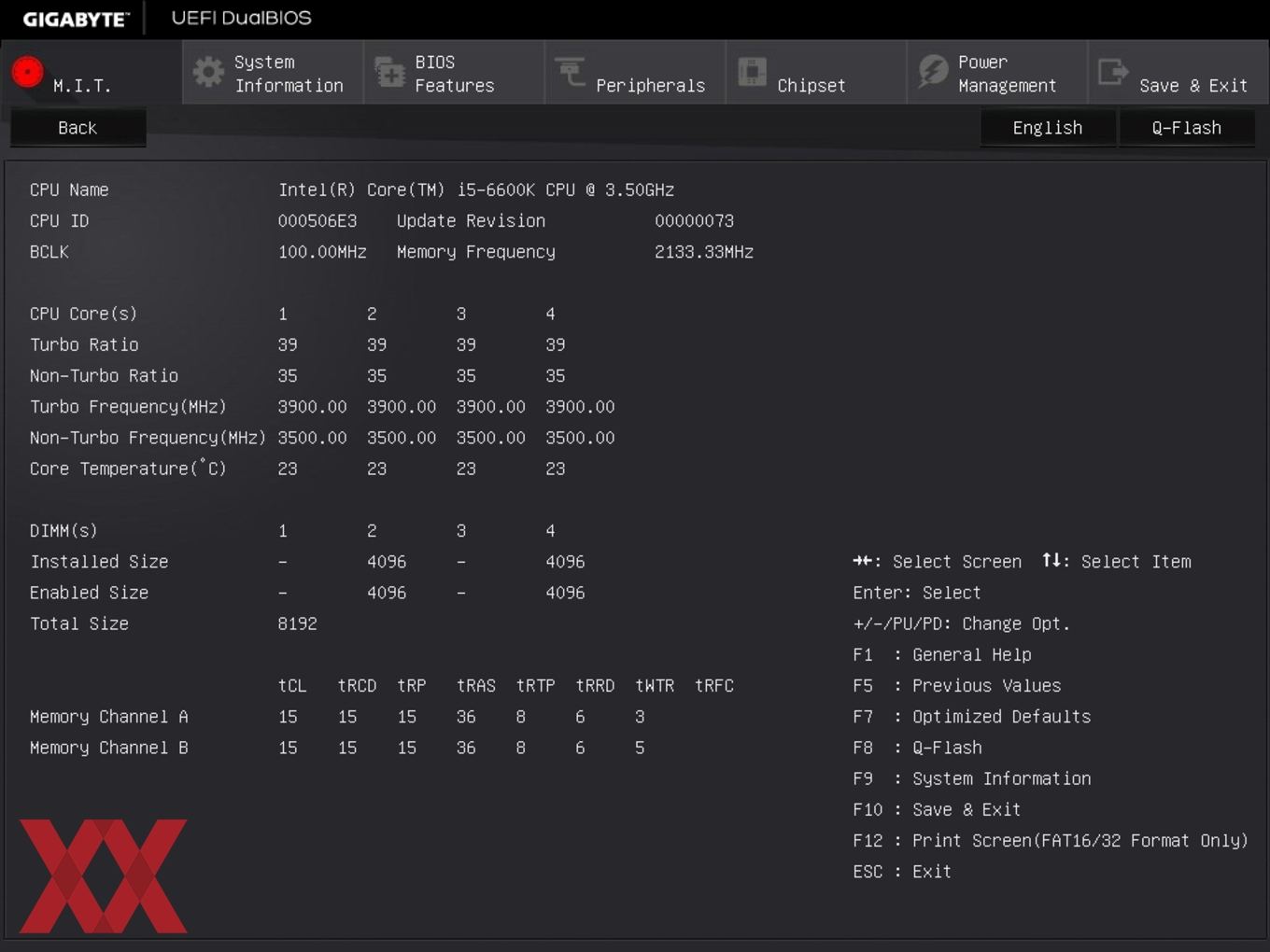Select the Installed Size label
This screenshot has height=952, width=1270.
point(99,562)
